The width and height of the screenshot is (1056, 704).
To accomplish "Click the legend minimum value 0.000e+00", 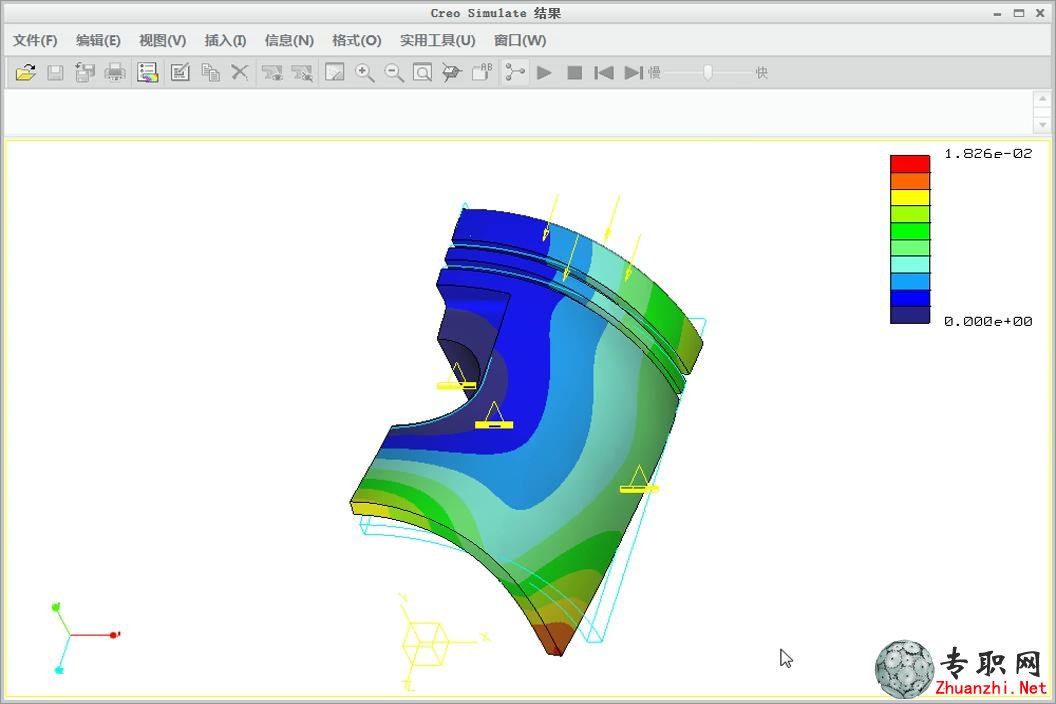I will click(x=988, y=321).
